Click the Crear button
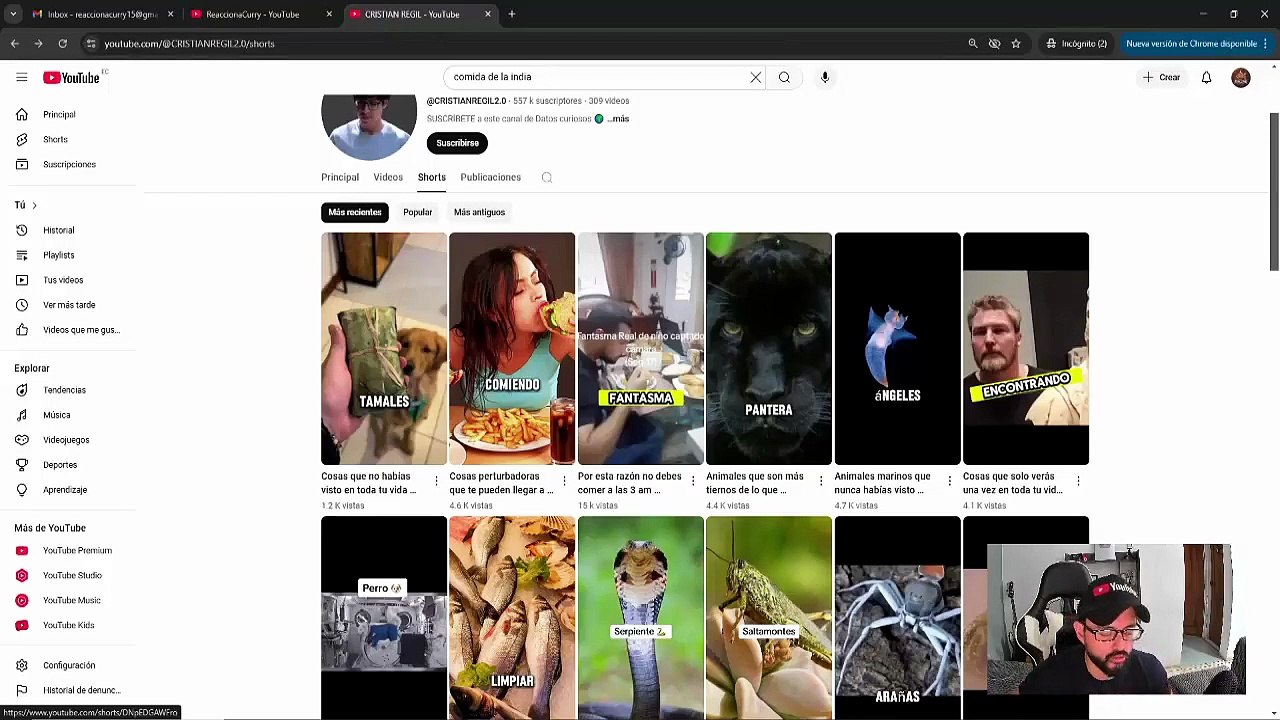Image resolution: width=1280 pixels, height=720 pixels. point(1162,77)
